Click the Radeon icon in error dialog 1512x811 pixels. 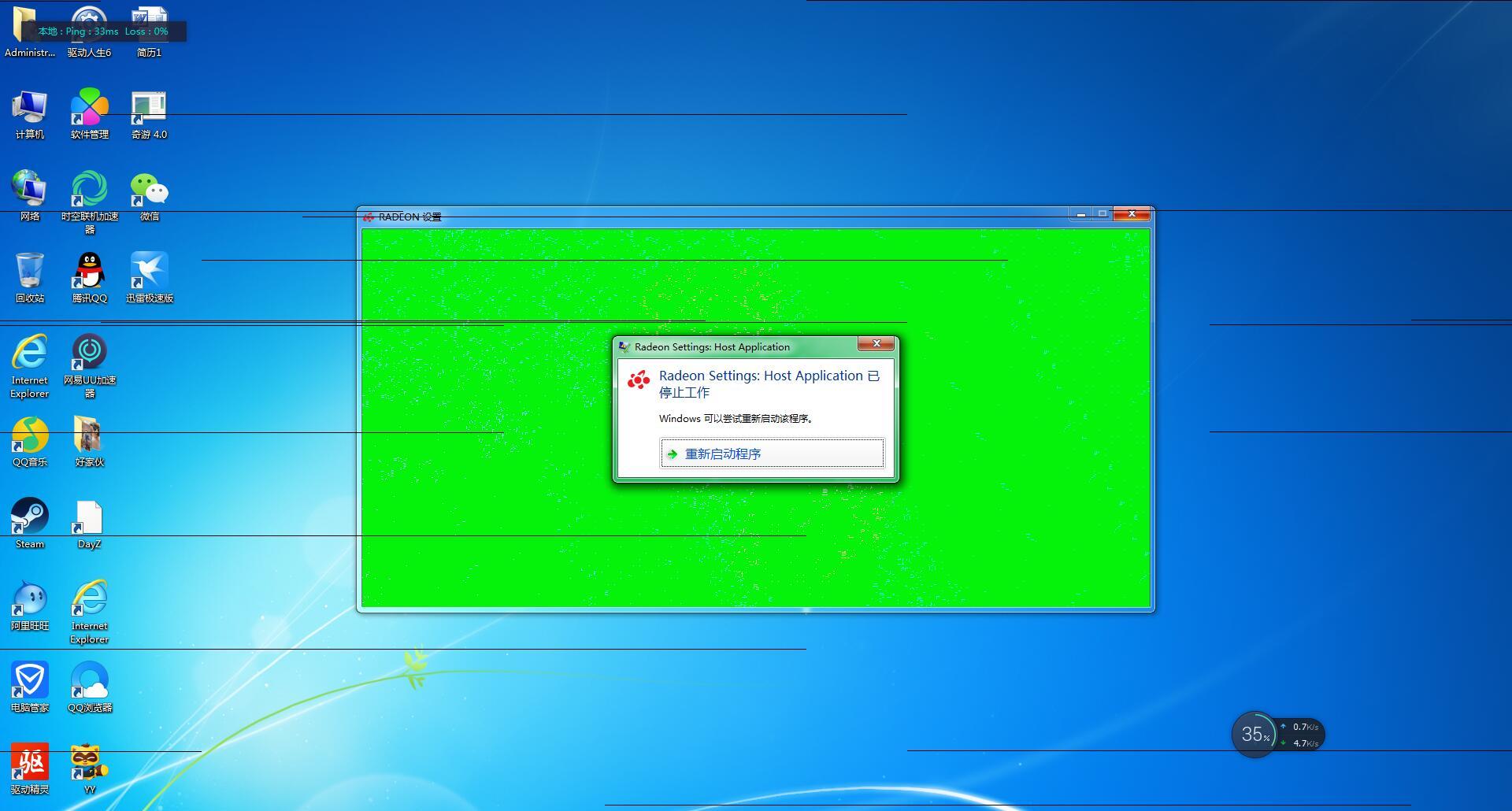click(x=638, y=380)
